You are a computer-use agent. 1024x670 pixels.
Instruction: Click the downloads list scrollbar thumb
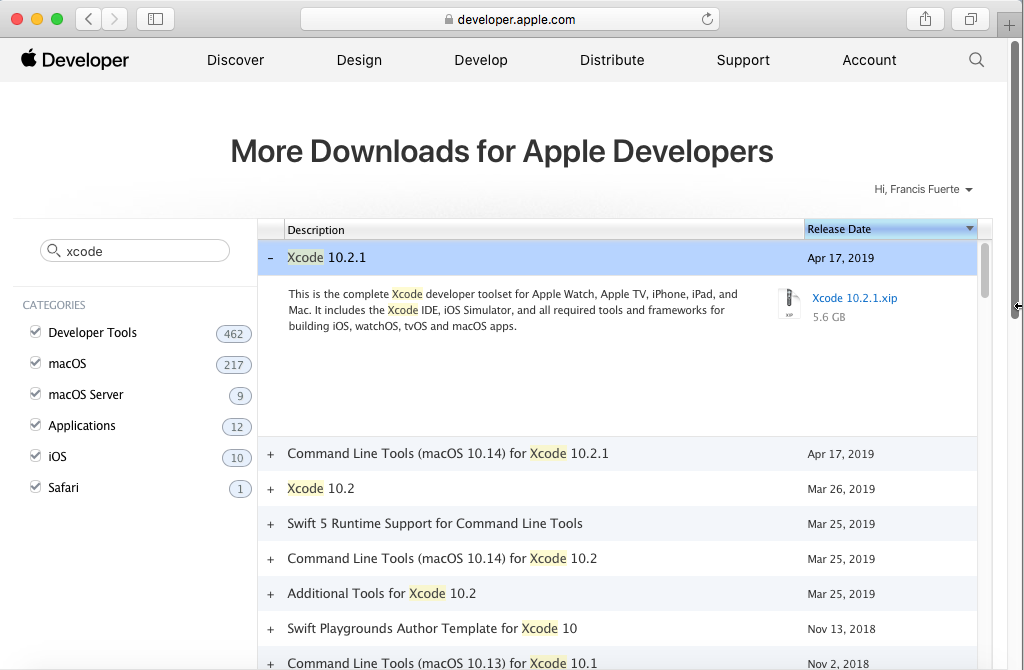[x=985, y=270]
